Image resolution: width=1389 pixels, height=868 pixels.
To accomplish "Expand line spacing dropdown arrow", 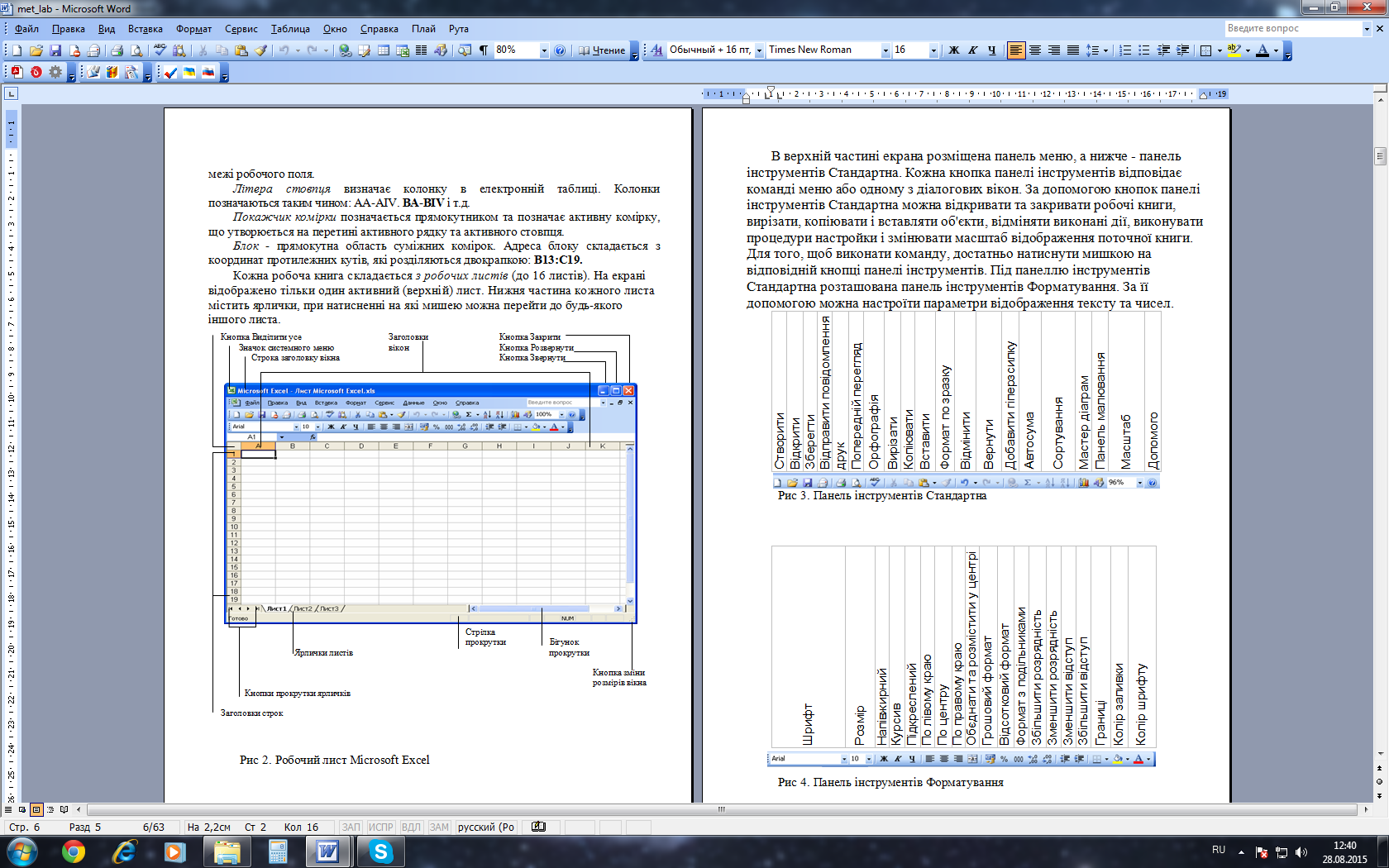I will pyautogui.click(x=1105, y=50).
